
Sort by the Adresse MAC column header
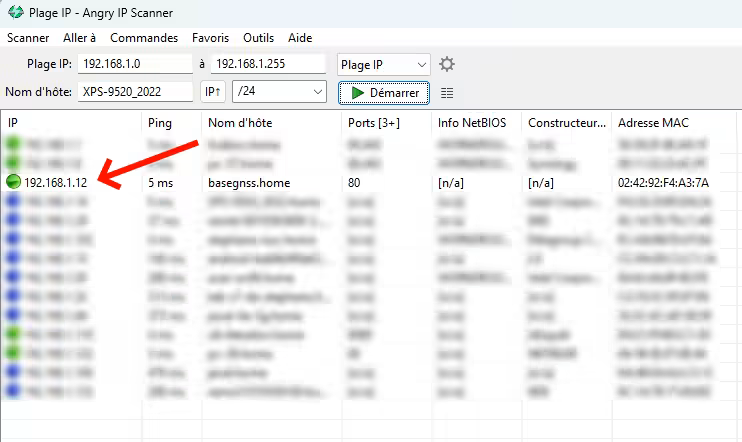(x=653, y=122)
